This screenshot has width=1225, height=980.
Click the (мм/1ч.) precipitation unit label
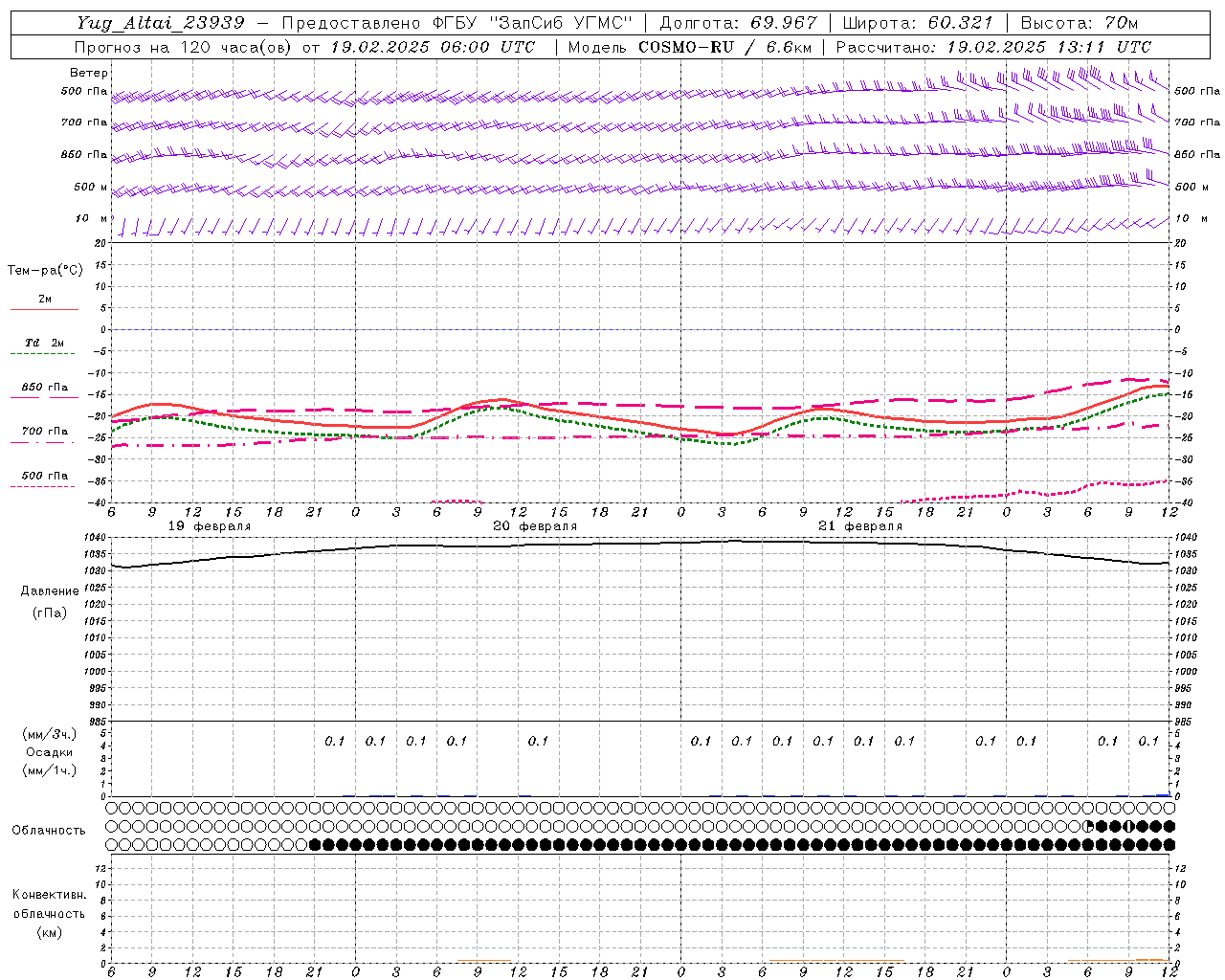pyautogui.click(x=49, y=770)
